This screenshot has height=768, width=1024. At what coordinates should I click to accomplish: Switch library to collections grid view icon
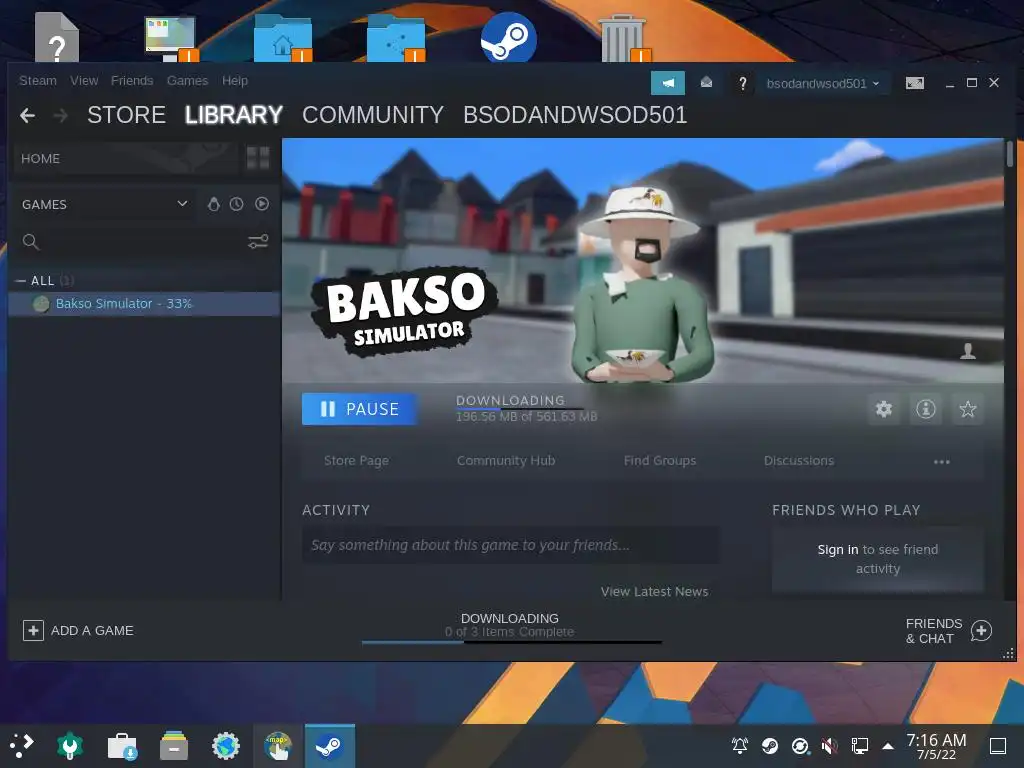pyautogui.click(x=258, y=158)
